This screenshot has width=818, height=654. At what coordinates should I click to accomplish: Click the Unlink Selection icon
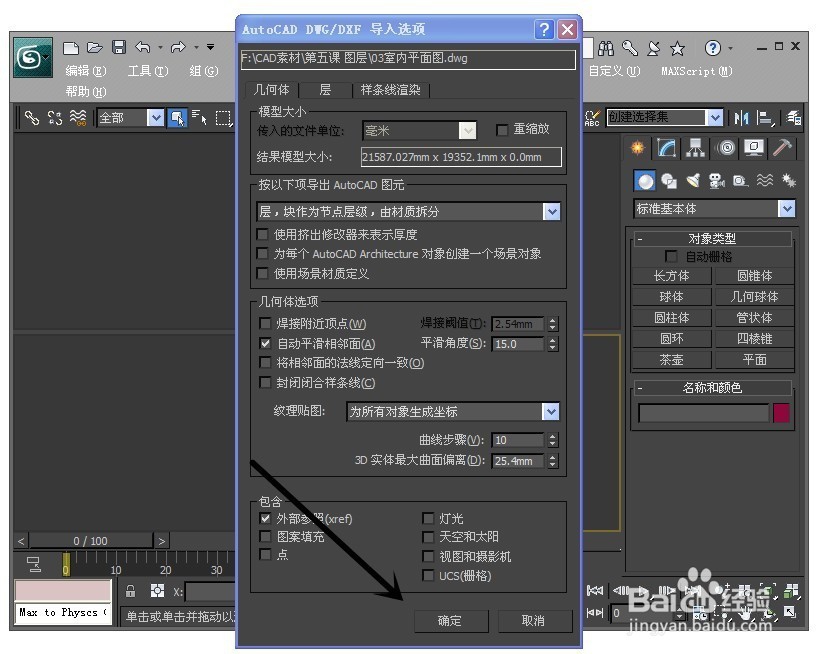point(55,118)
